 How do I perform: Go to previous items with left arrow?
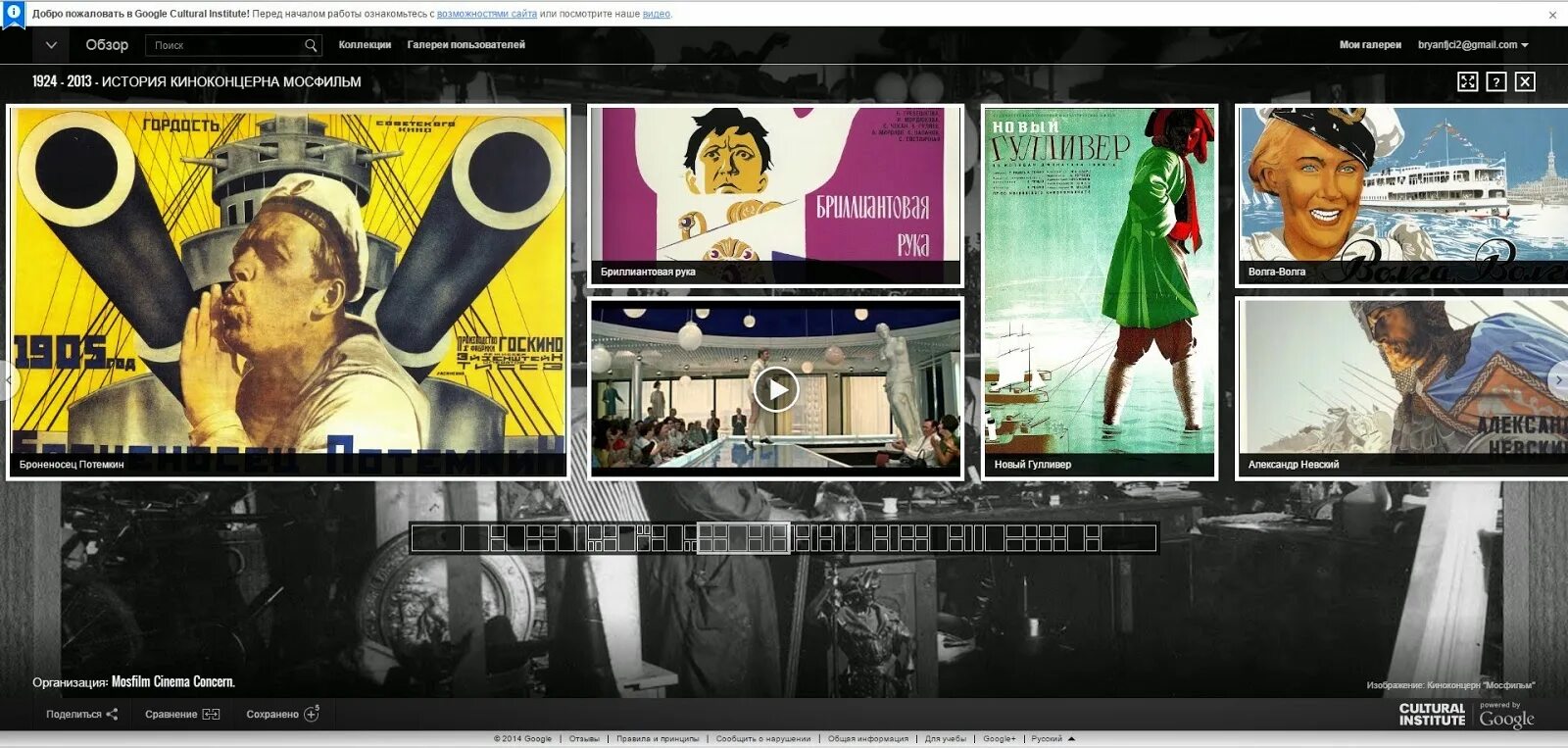pos(9,379)
